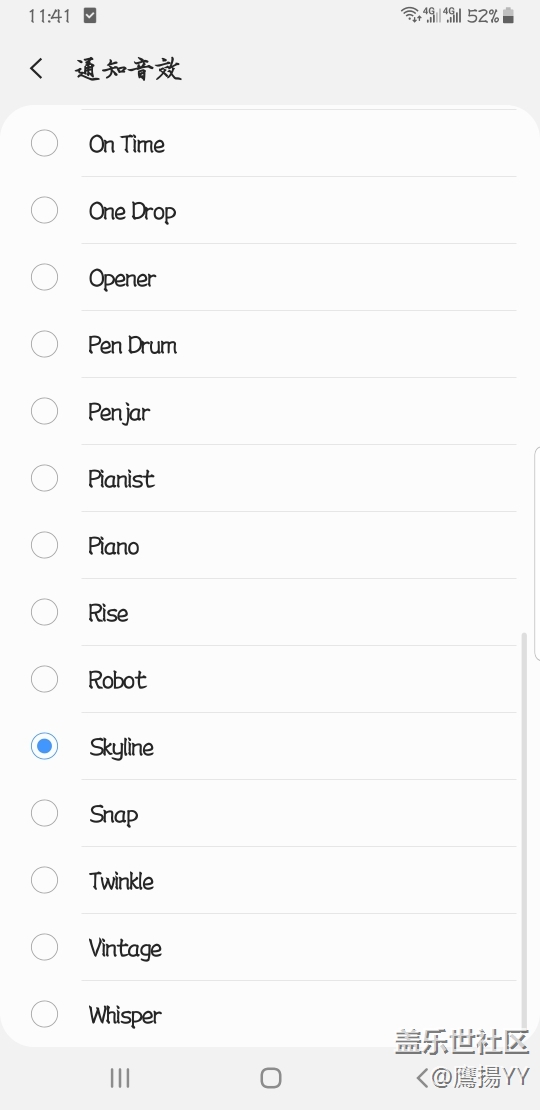Select the Rise sound option
540x1110 pixels.
tap(270, 612)
